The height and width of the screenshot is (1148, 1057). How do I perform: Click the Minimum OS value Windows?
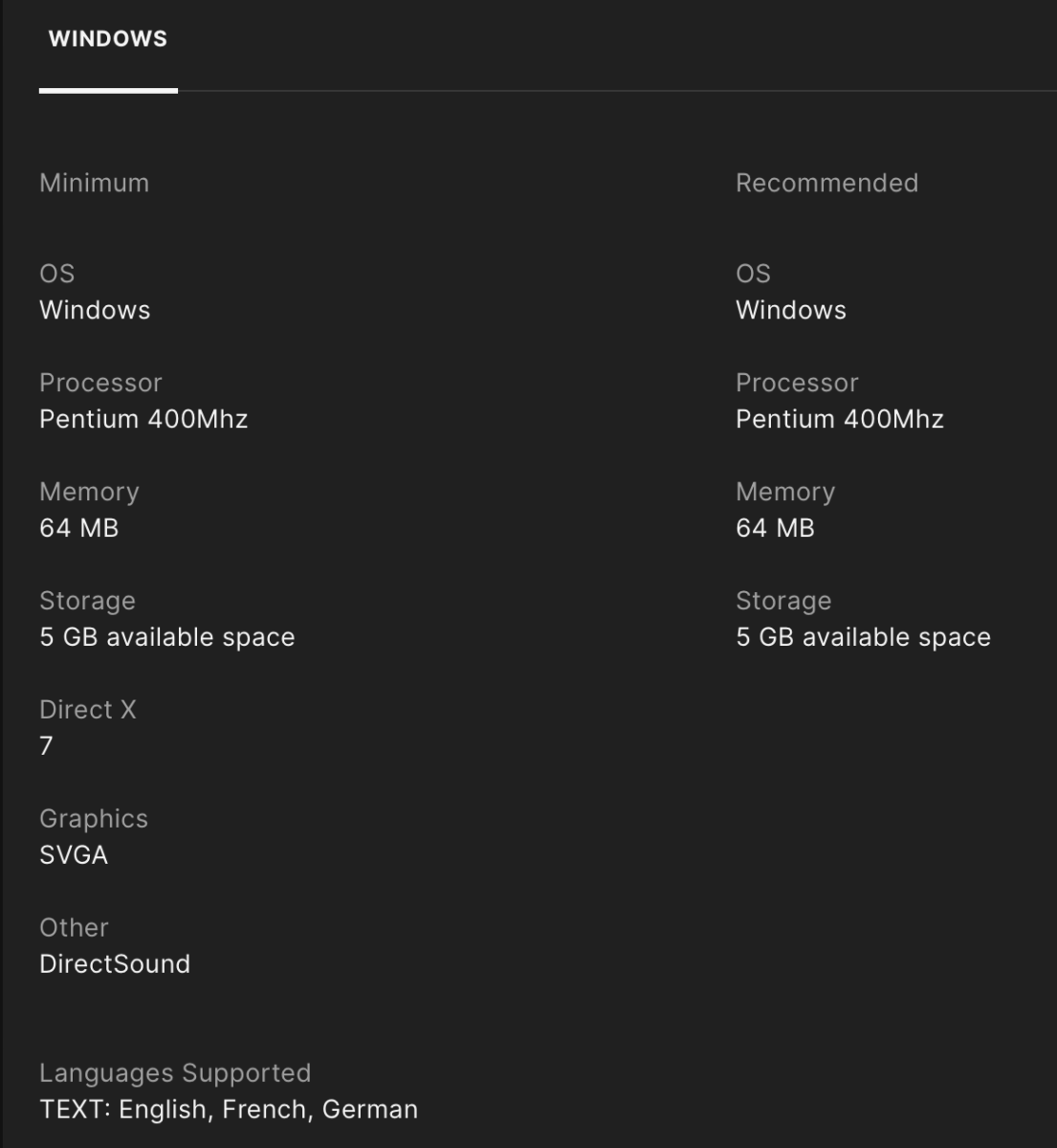[x=95, y=310]
